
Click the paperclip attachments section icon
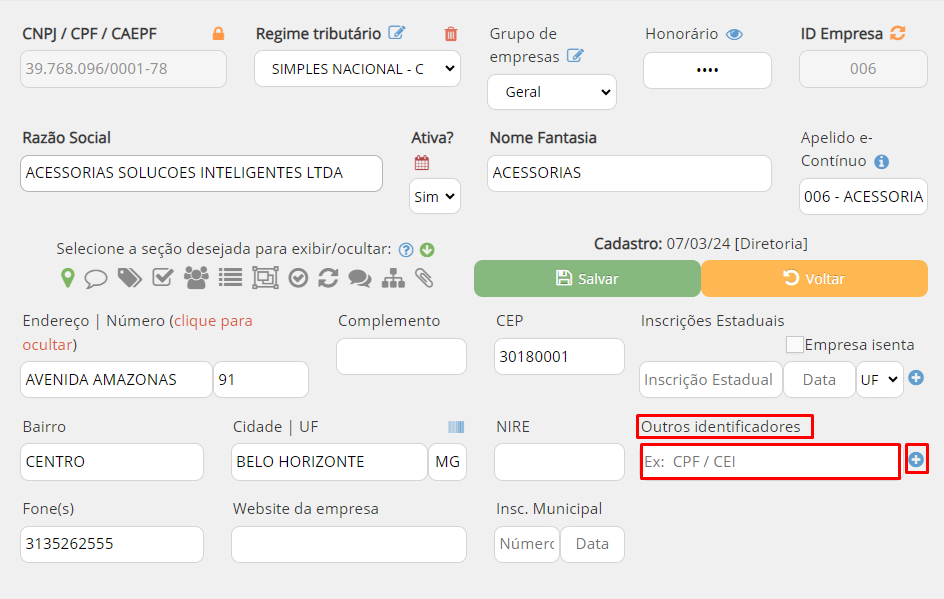click(424, 278)
